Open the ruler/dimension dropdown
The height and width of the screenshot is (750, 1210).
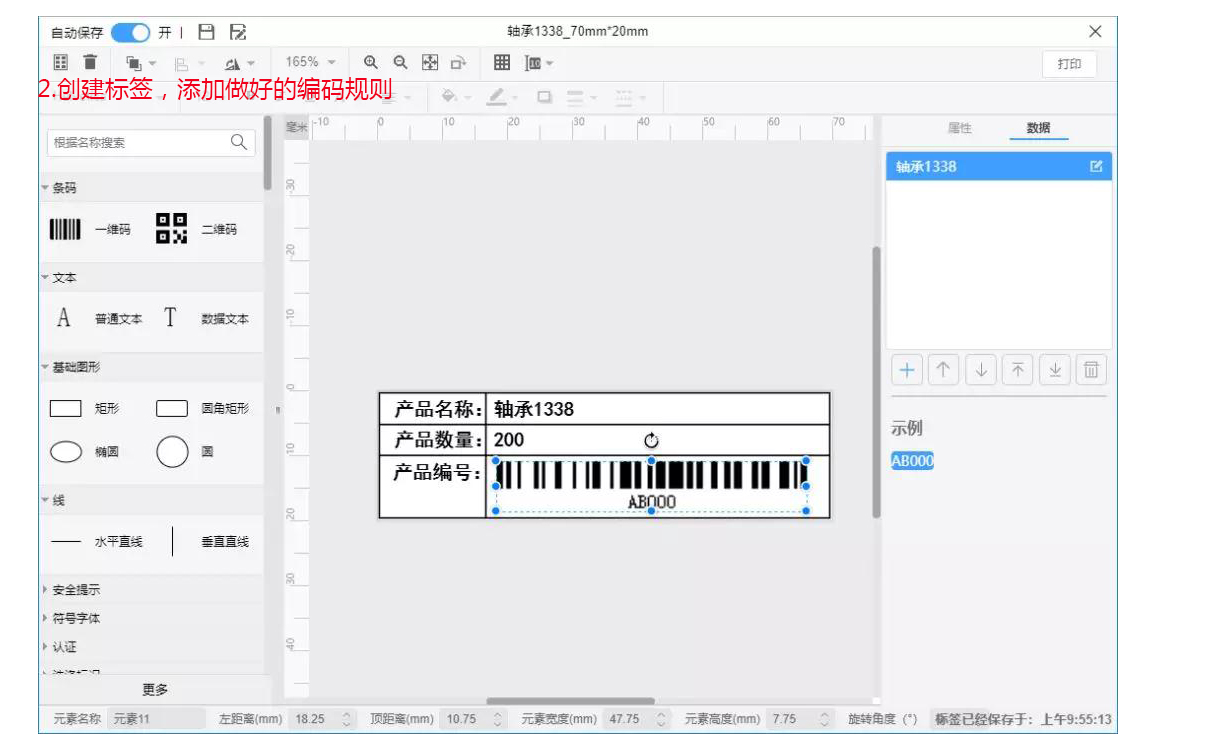coord(539,63)
